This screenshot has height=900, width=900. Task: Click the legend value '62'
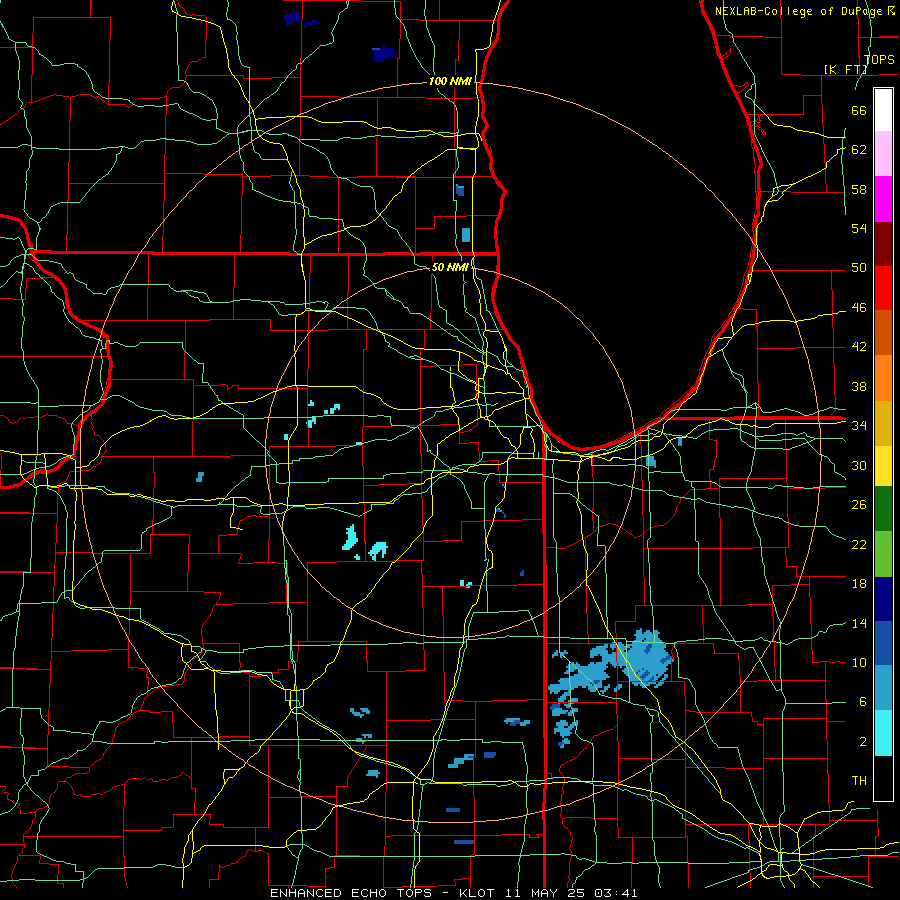(x=859, y=150)
